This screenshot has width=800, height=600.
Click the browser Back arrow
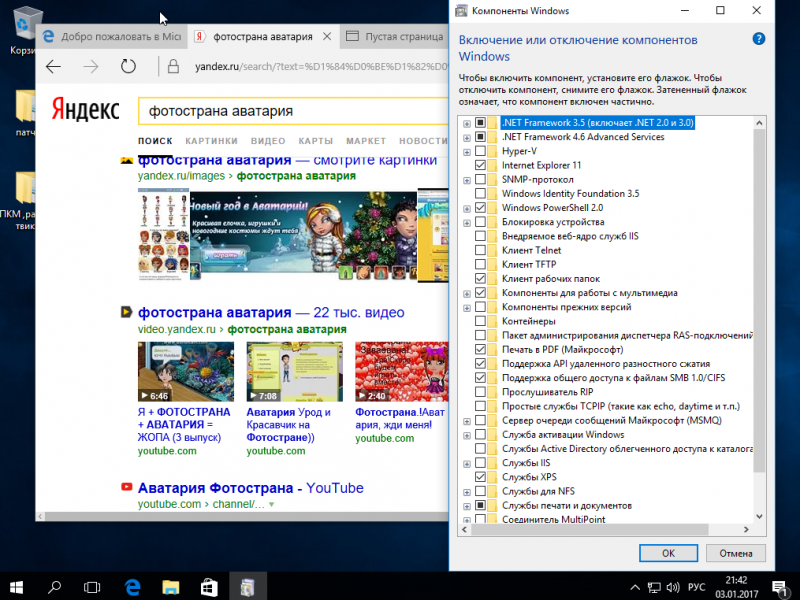[x=53, y=66]
